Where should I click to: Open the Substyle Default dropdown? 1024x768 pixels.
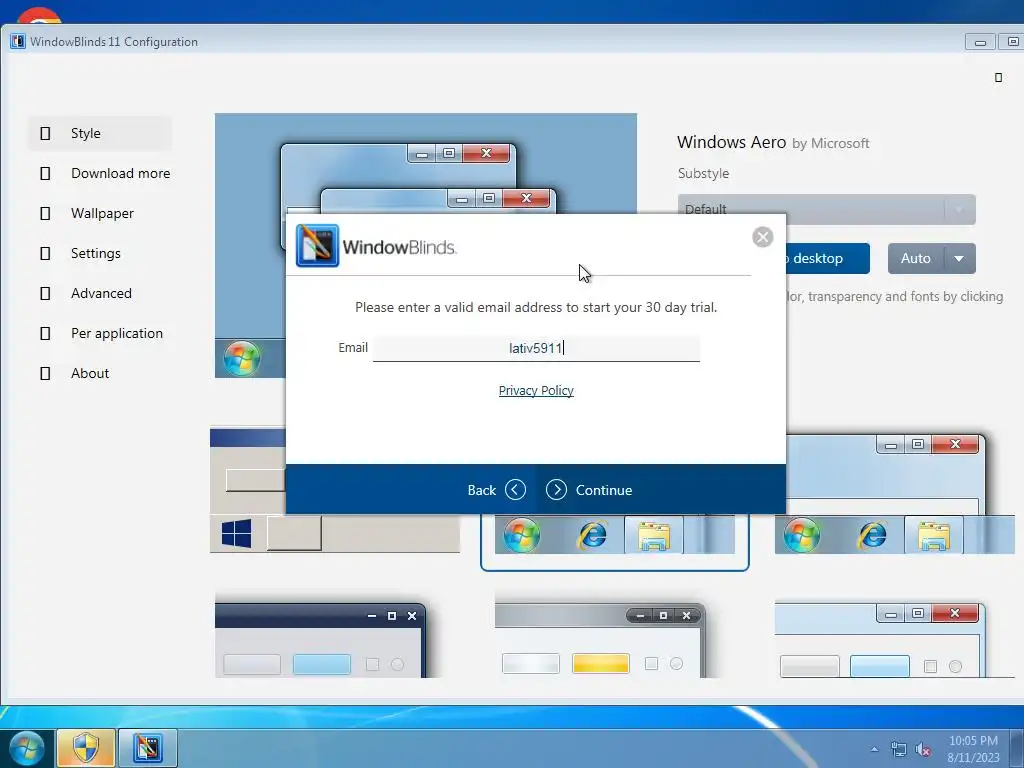tap(826, 209)
